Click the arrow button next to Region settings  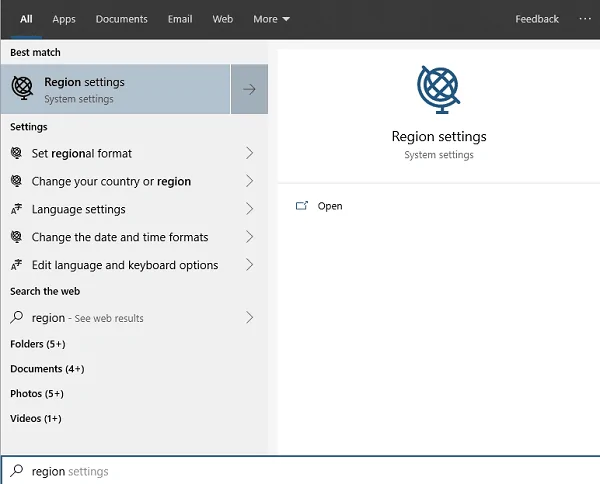[x=249, y=89]
